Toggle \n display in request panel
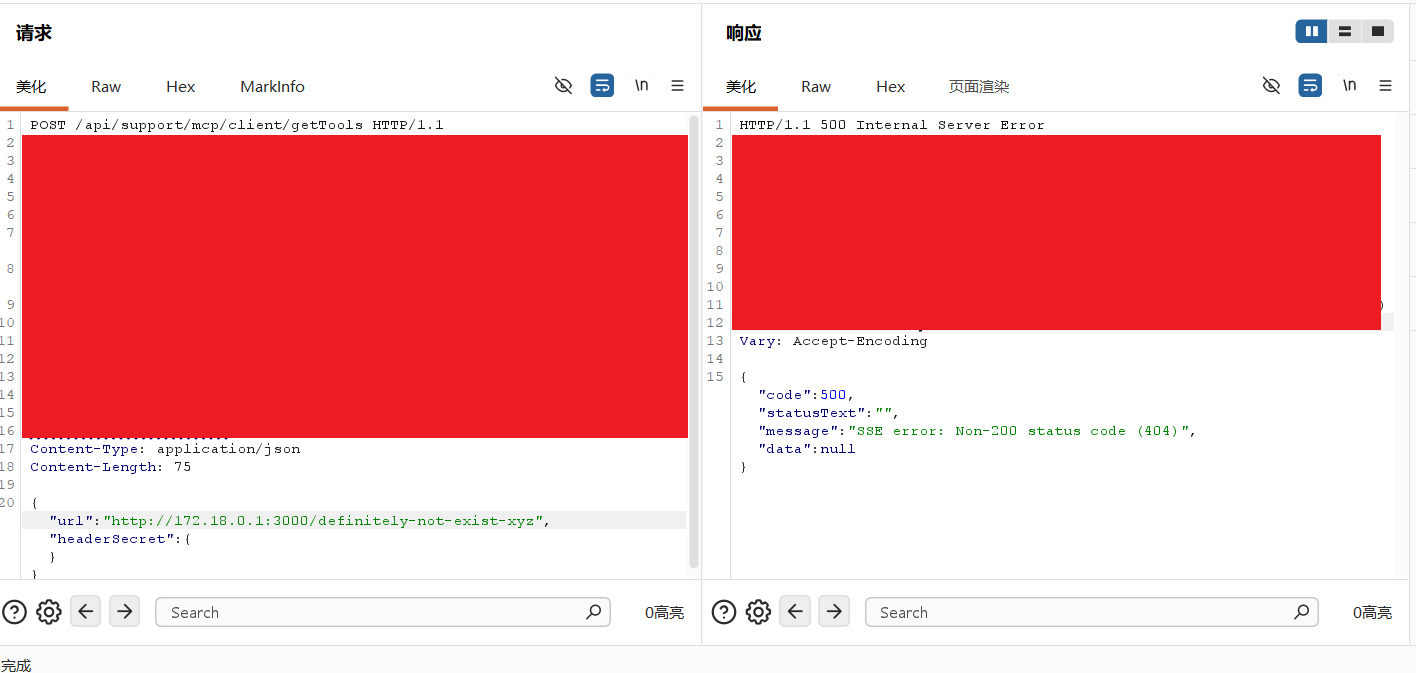Screen dimensions: 1416x673 tap(641, 86)
